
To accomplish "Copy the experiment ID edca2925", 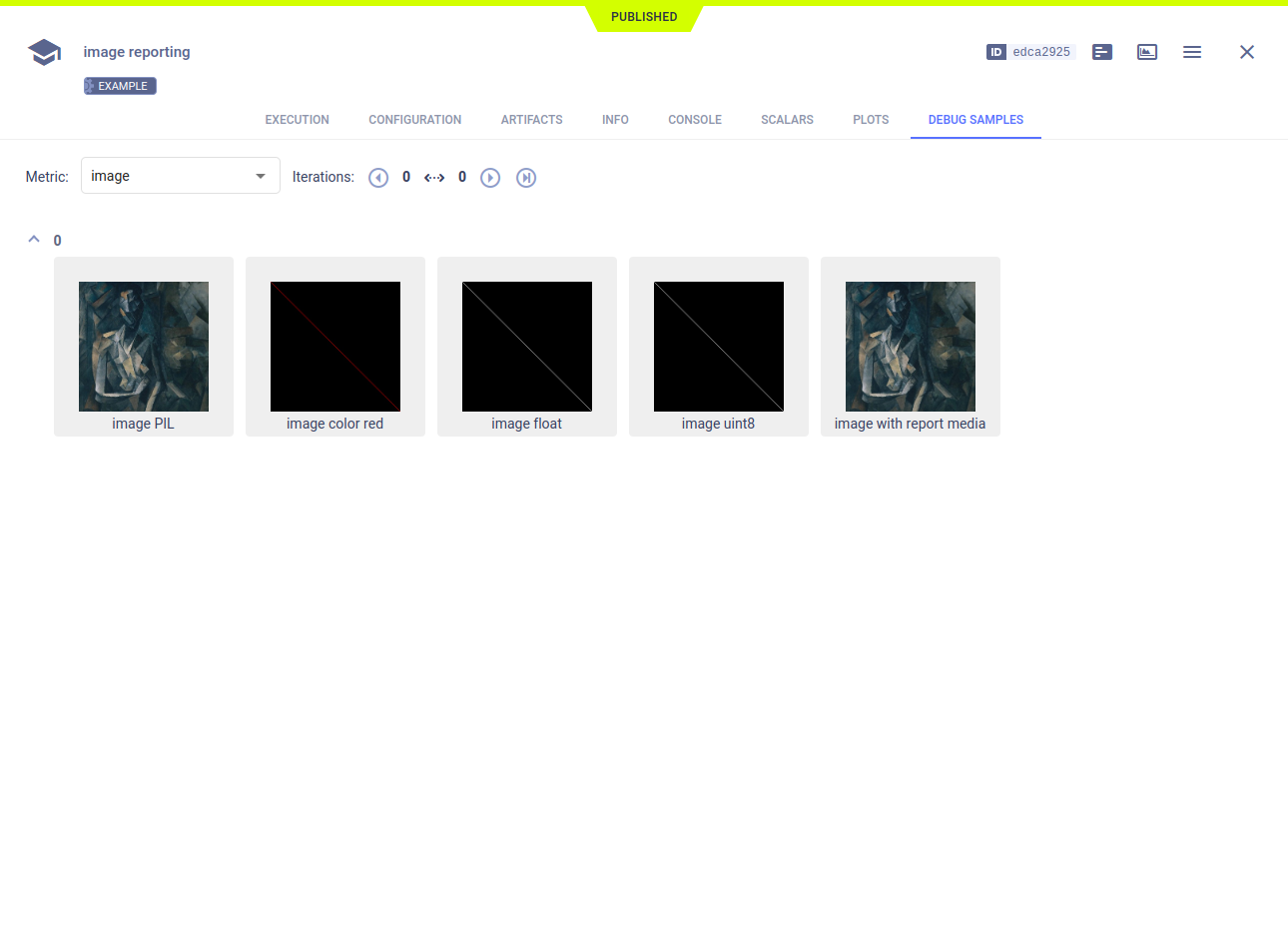I will pyautogui.click(x=1040, y=51).
